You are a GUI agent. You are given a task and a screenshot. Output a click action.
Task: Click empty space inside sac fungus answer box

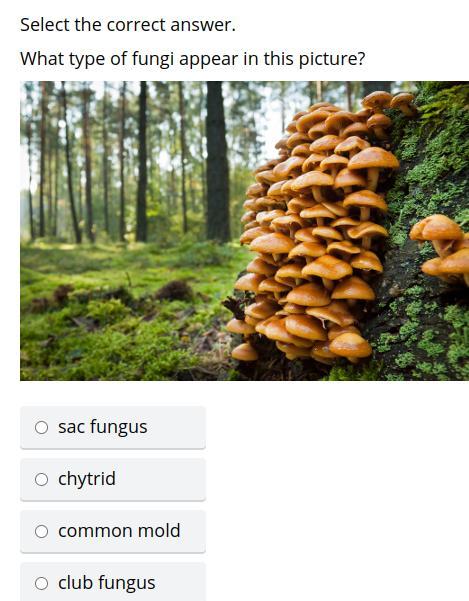coord(176,427)
